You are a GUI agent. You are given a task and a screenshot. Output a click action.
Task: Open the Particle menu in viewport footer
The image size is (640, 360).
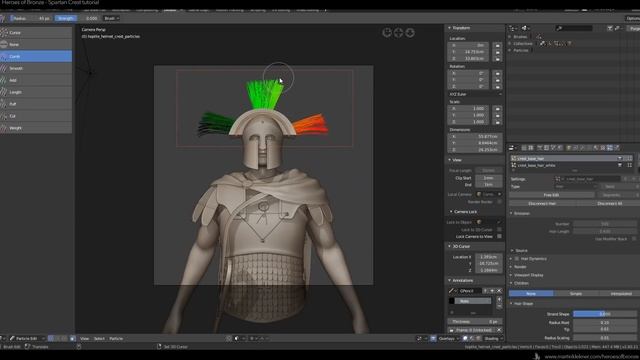116,338
